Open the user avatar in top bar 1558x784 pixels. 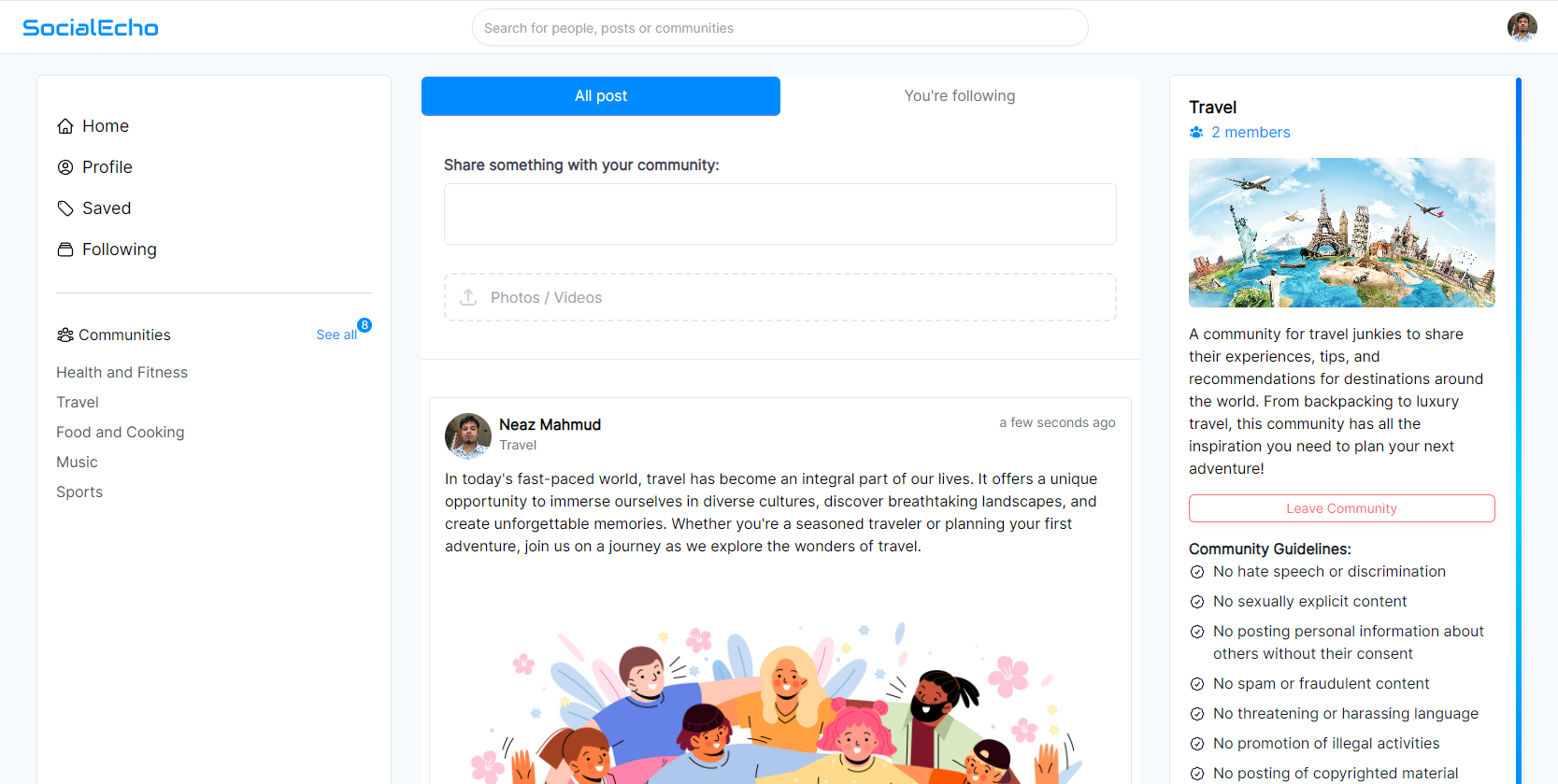(x=1522, y=27)
